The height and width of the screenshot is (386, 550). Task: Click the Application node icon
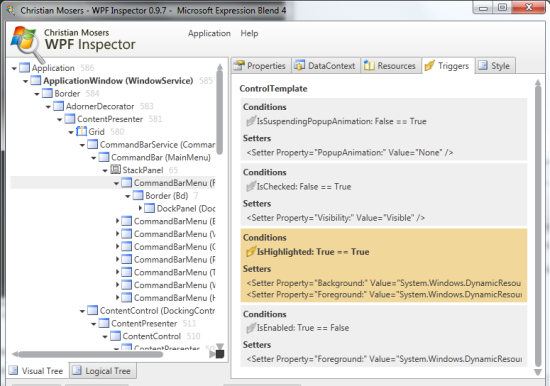click(24, 67)
